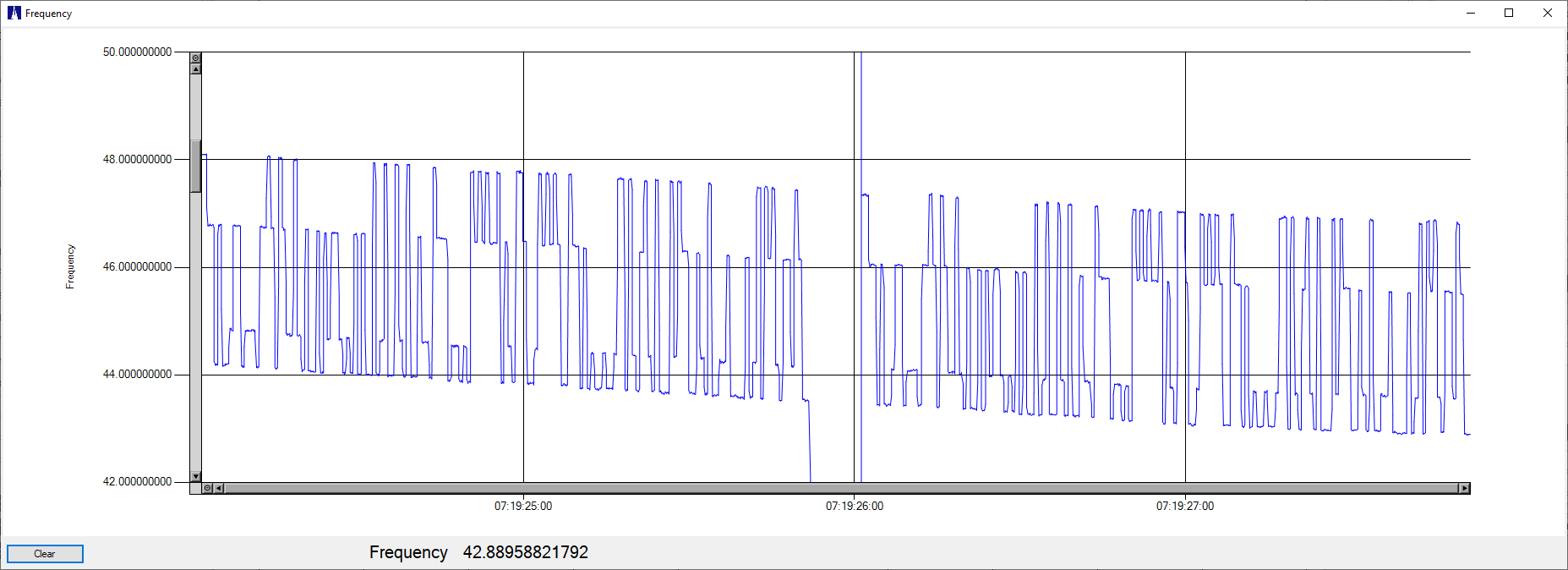Click the horizontal axis zoom-out circle icon
1568x570 pixels.
click(x=207, y=488)
